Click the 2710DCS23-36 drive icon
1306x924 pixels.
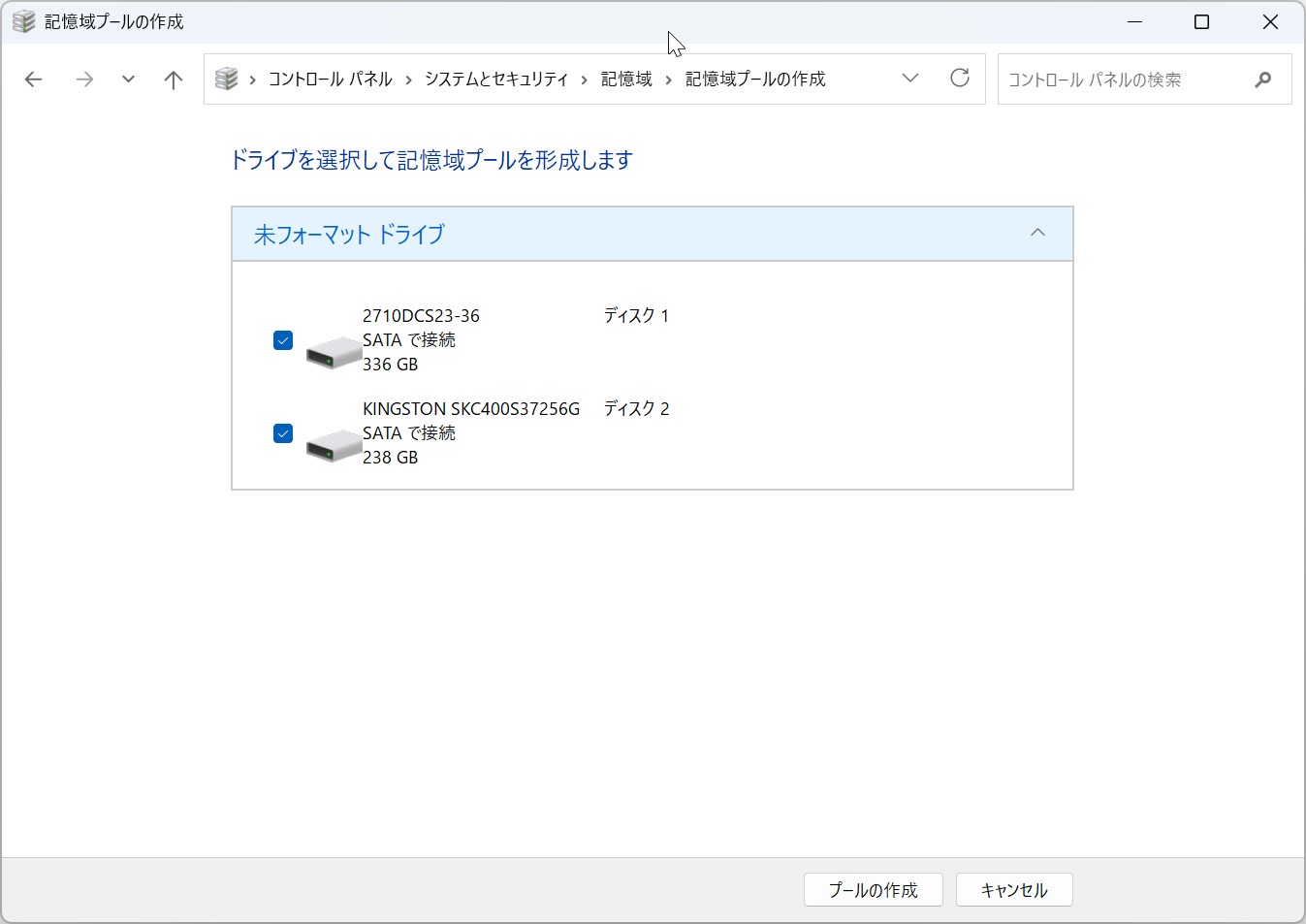pos(334,351)
